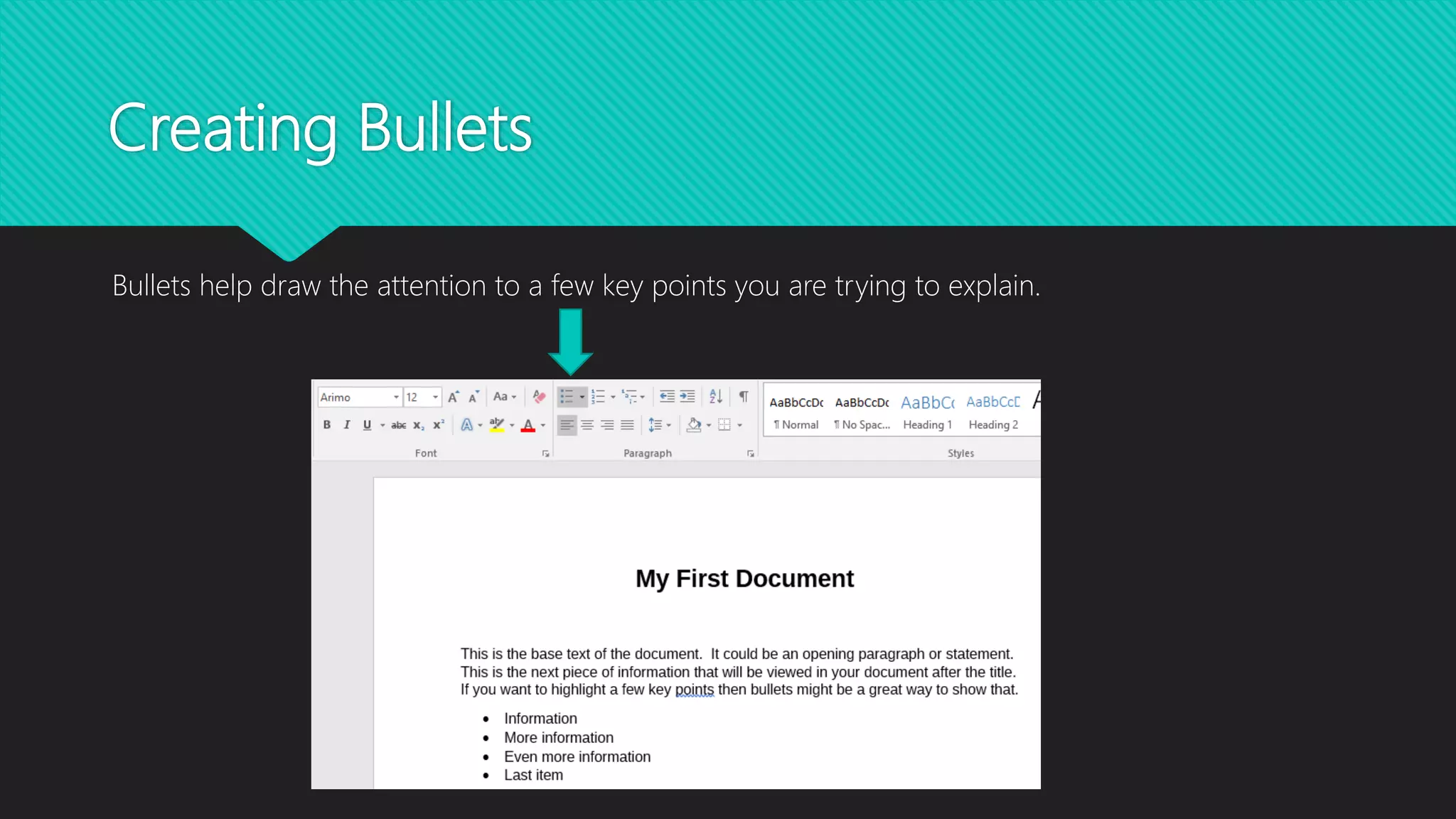Image resolution: width=1456 pixels, height=819 pixels.
Task: Apply the Normal style
Action: 796,412
